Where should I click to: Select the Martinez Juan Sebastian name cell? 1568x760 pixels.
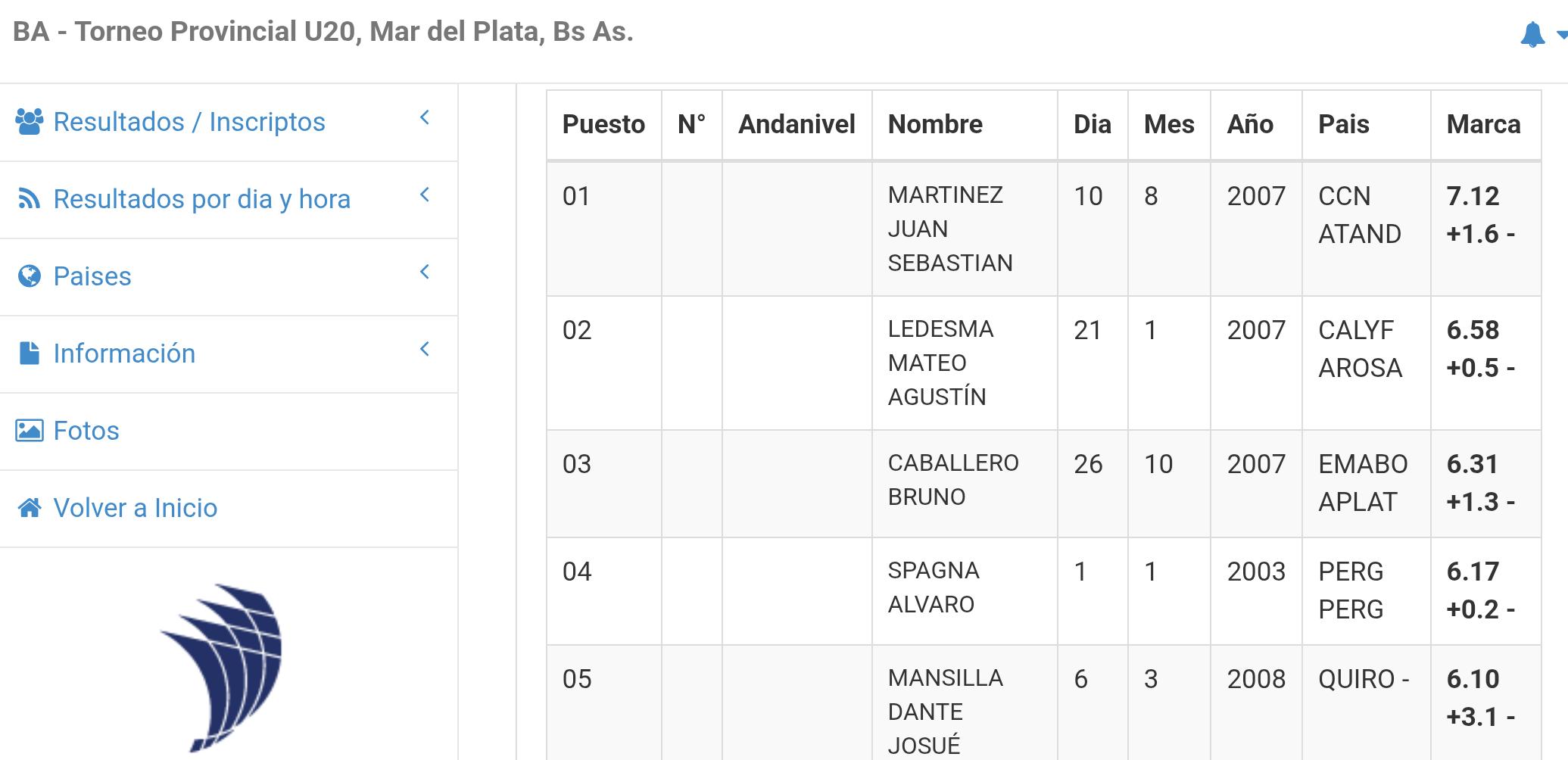tap(949, 229)
